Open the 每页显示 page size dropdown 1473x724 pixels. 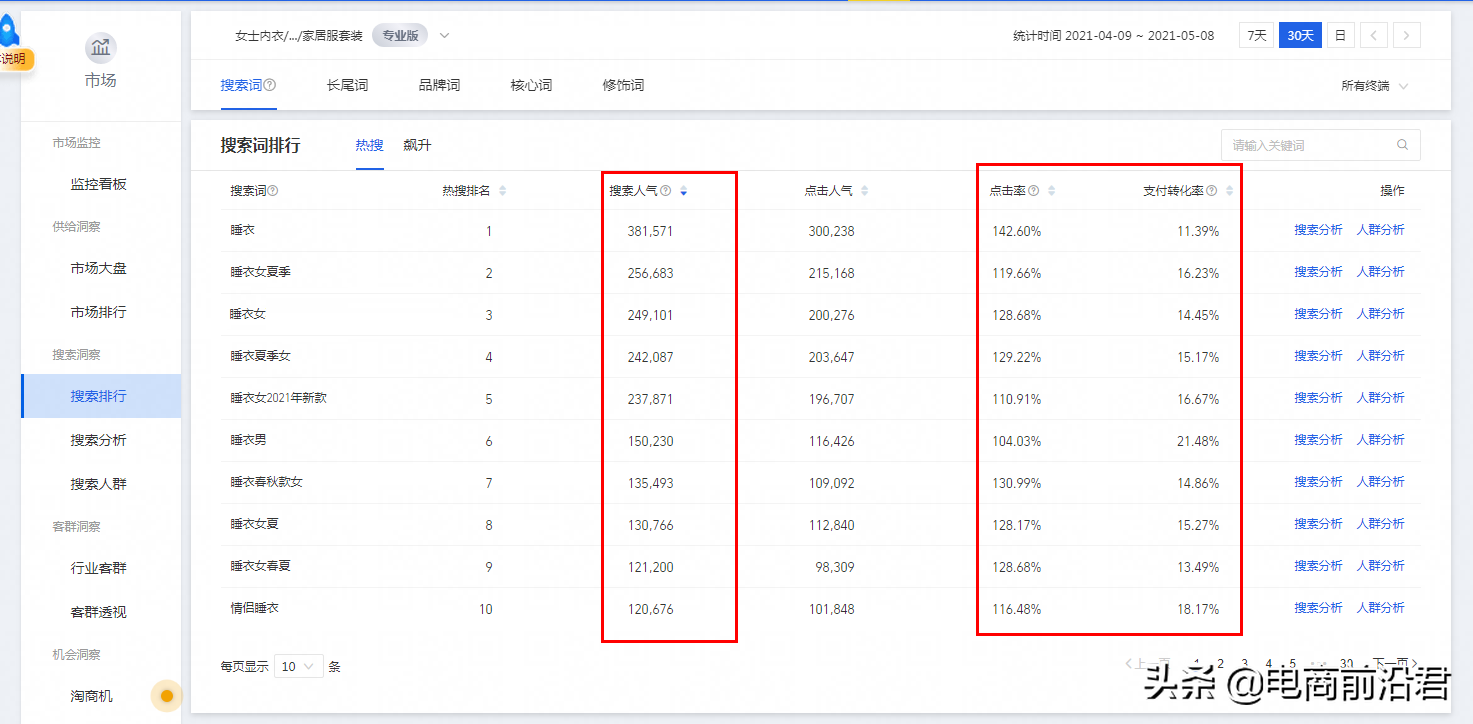(298, 665)
